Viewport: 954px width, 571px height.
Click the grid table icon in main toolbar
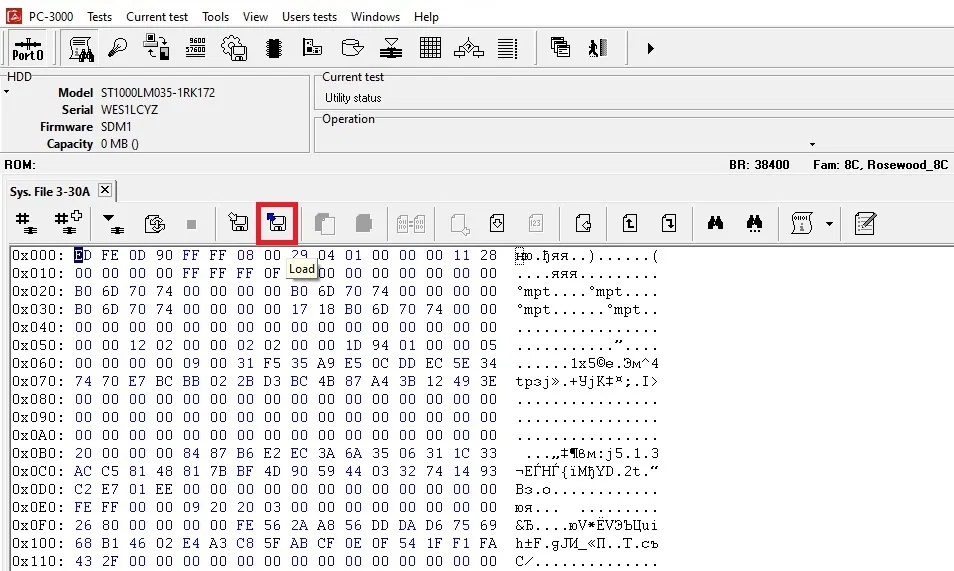(430, 48)
